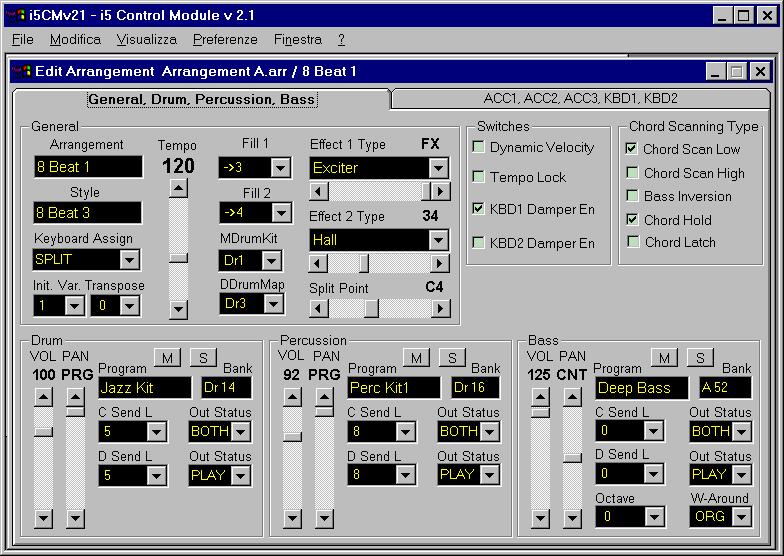This screenshot has width=784, height=556.
Task: Toggle the Tempo Lock switch
Action: (x=479, y=177)
